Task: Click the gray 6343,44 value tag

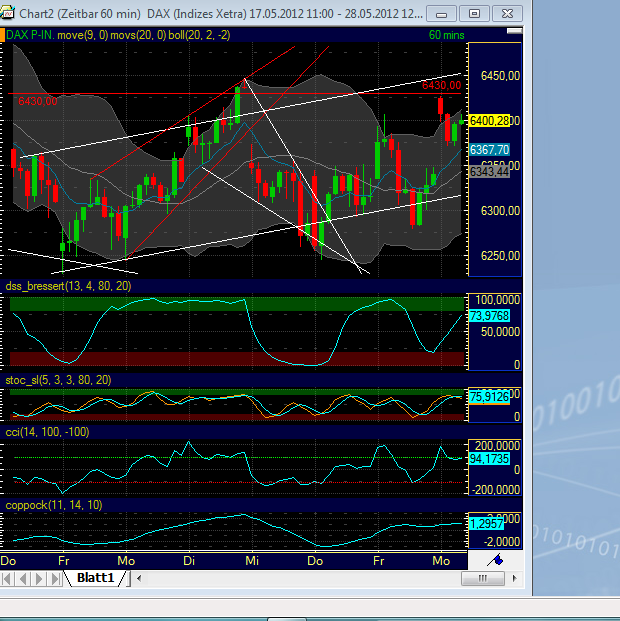Action: coord(489,171)
